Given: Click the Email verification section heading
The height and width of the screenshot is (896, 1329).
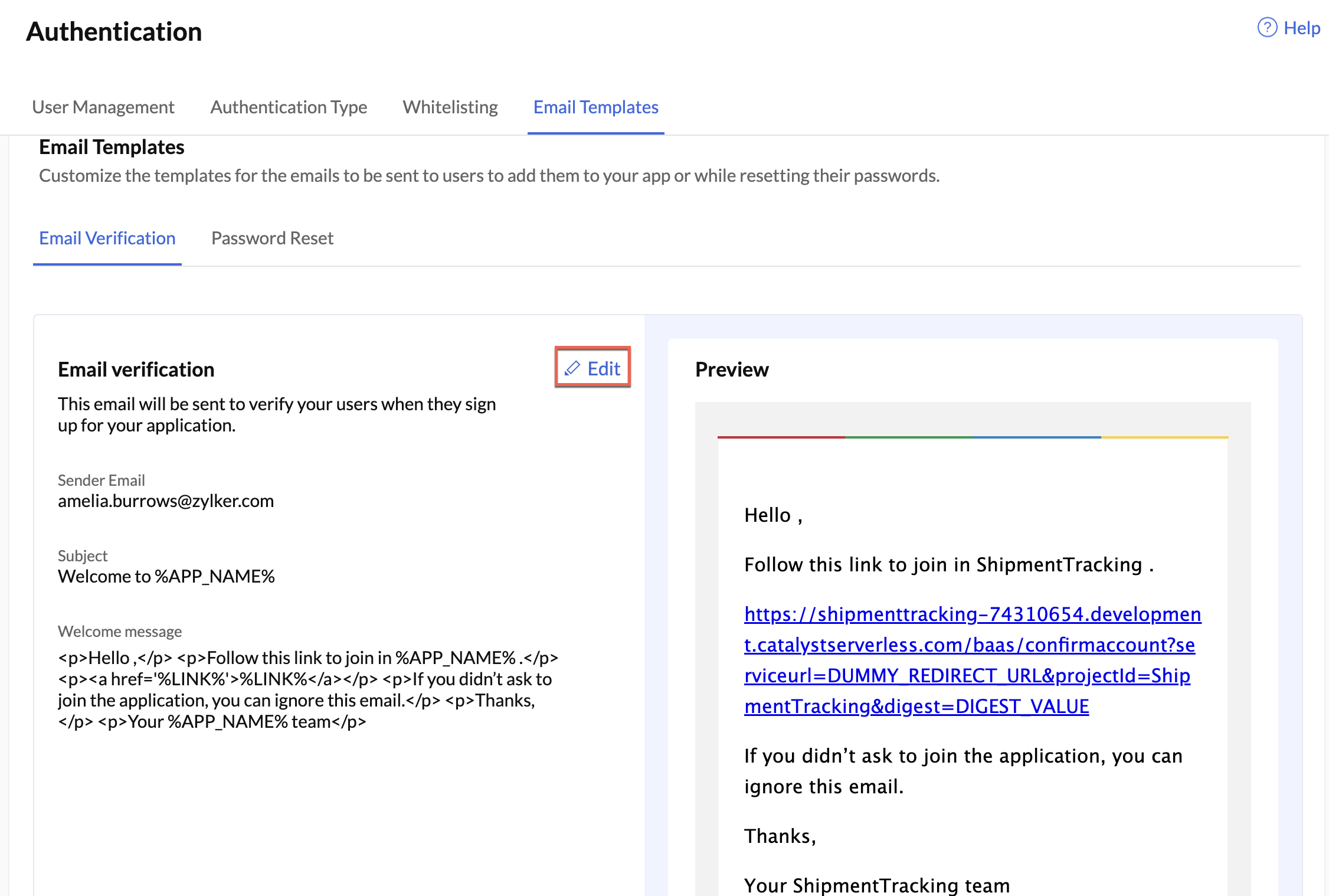Looking at the screenshot, I should (135, 368).
